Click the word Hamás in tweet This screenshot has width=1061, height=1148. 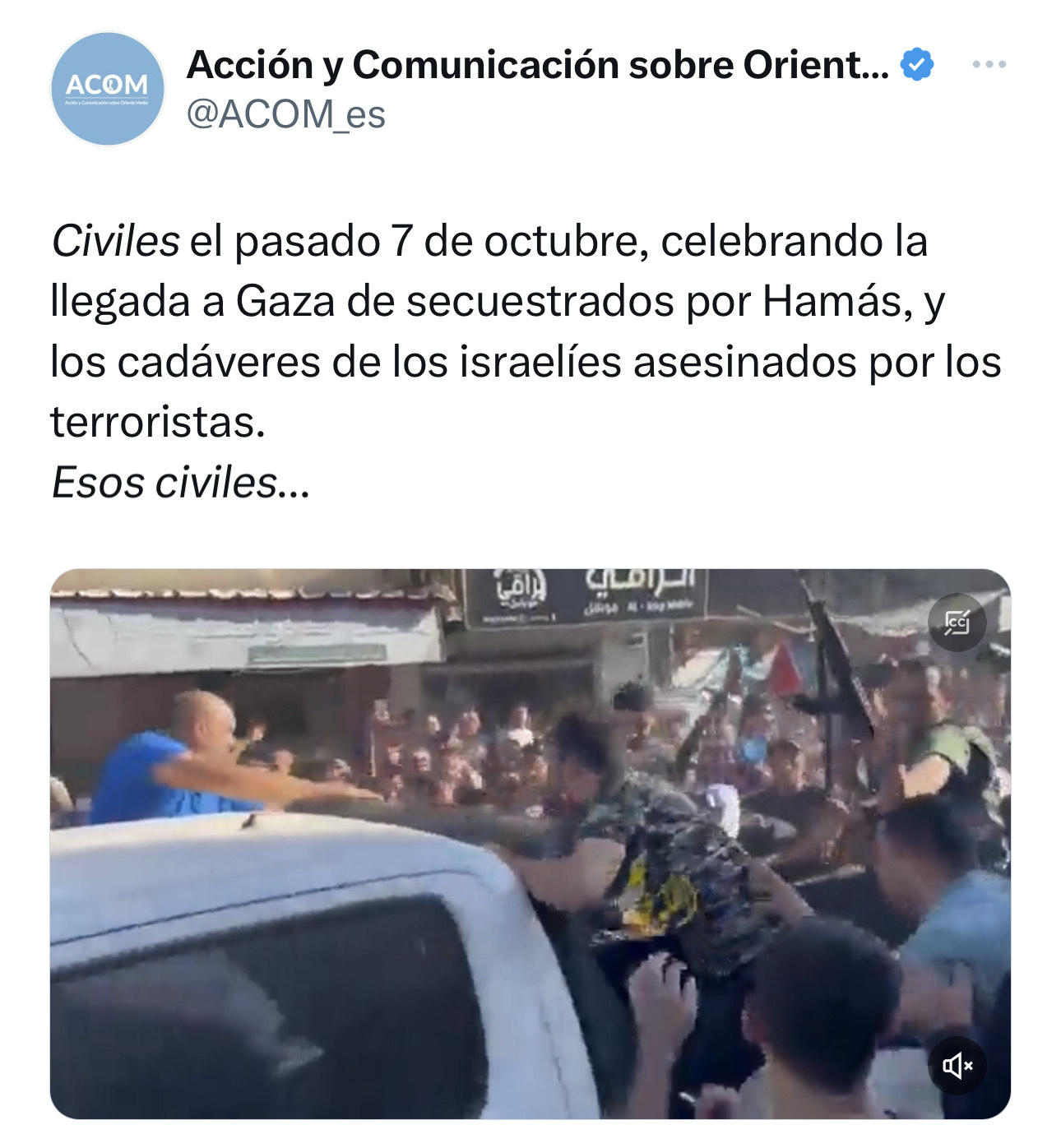pos(837,302)
